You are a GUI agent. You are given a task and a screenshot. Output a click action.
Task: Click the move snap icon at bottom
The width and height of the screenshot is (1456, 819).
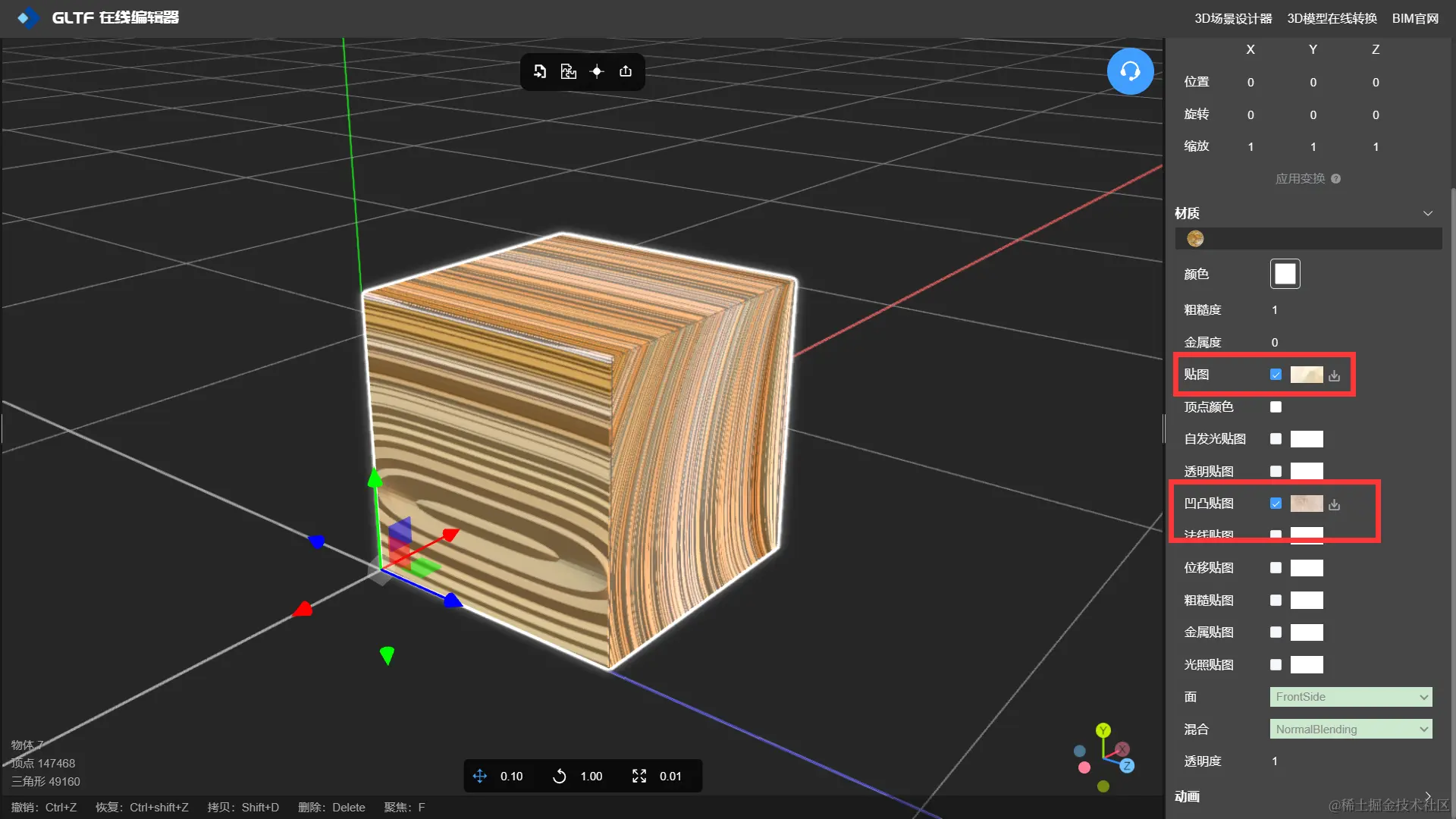coord(480,776)
